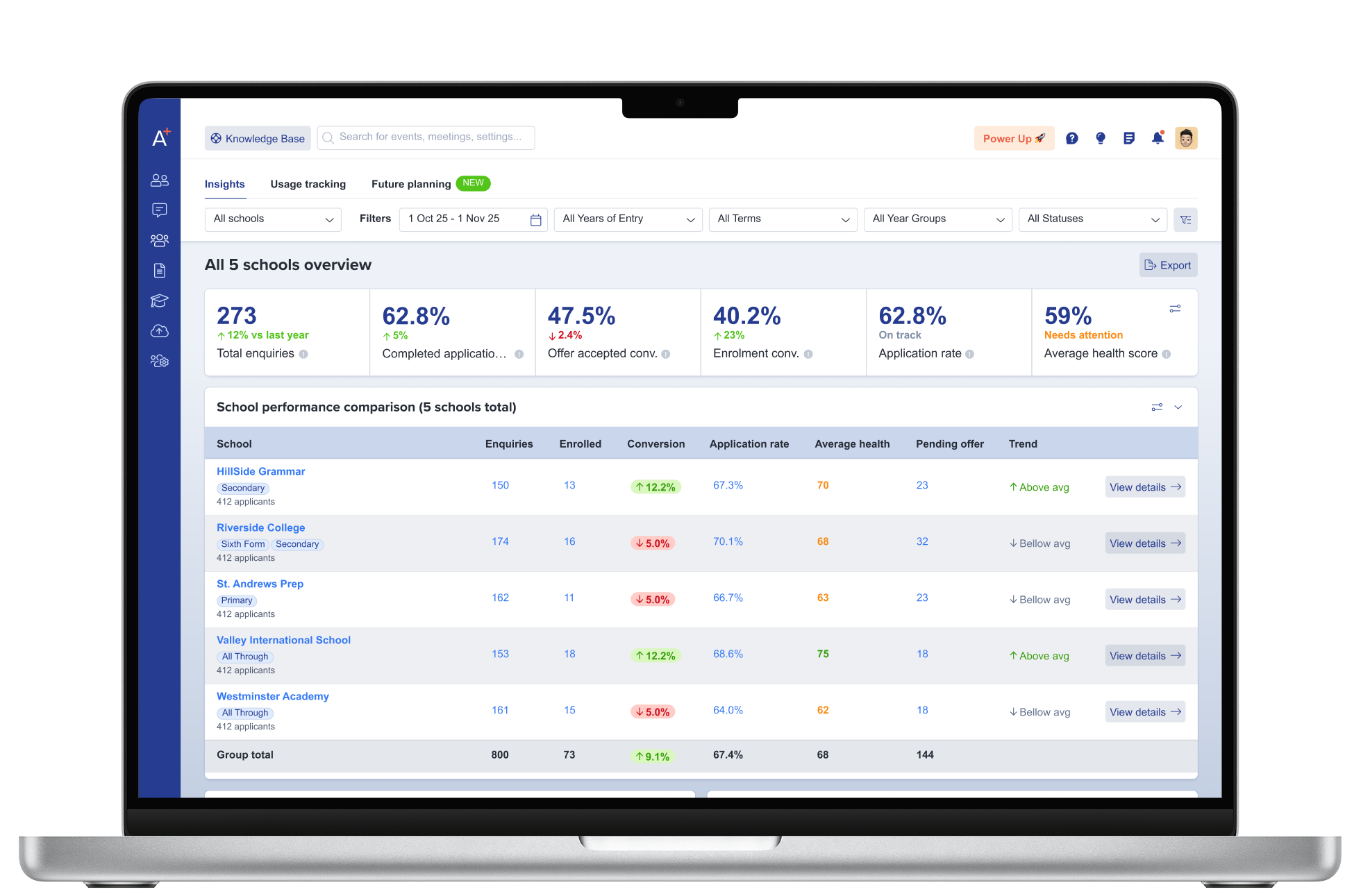
Task: Open the All Years of Entry dropdown
Action: (x=628, y=219)
